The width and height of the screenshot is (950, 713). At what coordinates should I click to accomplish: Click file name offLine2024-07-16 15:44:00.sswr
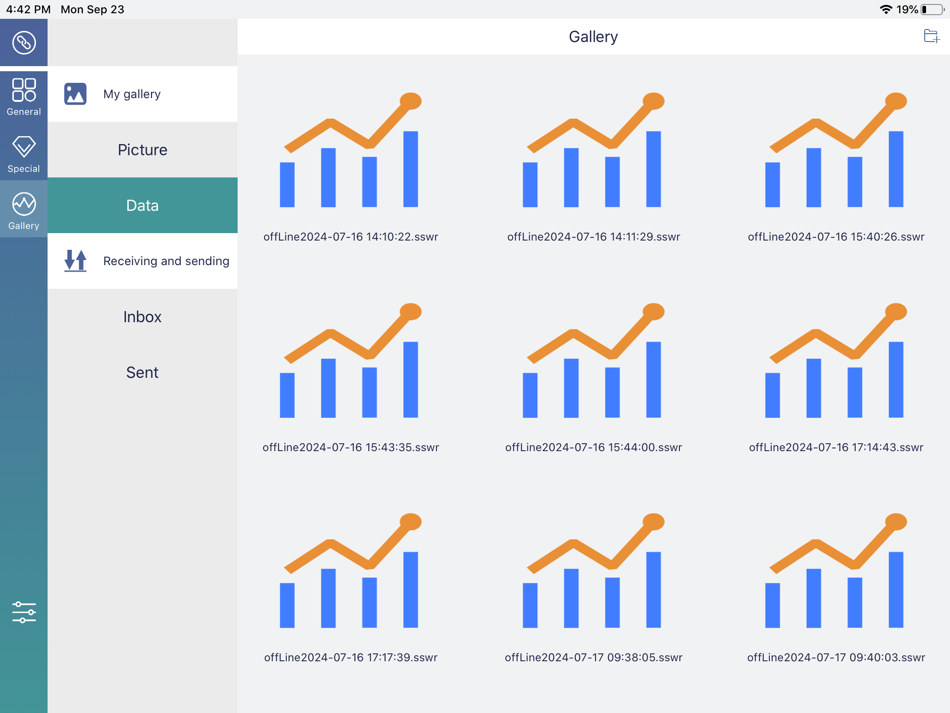tap(594, 447)
